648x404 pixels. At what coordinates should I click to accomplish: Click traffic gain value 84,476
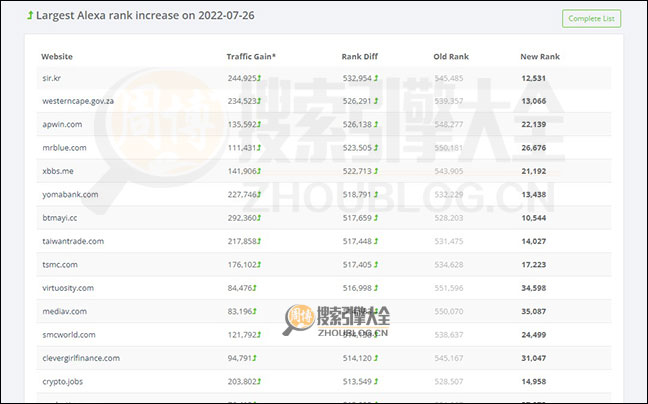click(240, 288)
